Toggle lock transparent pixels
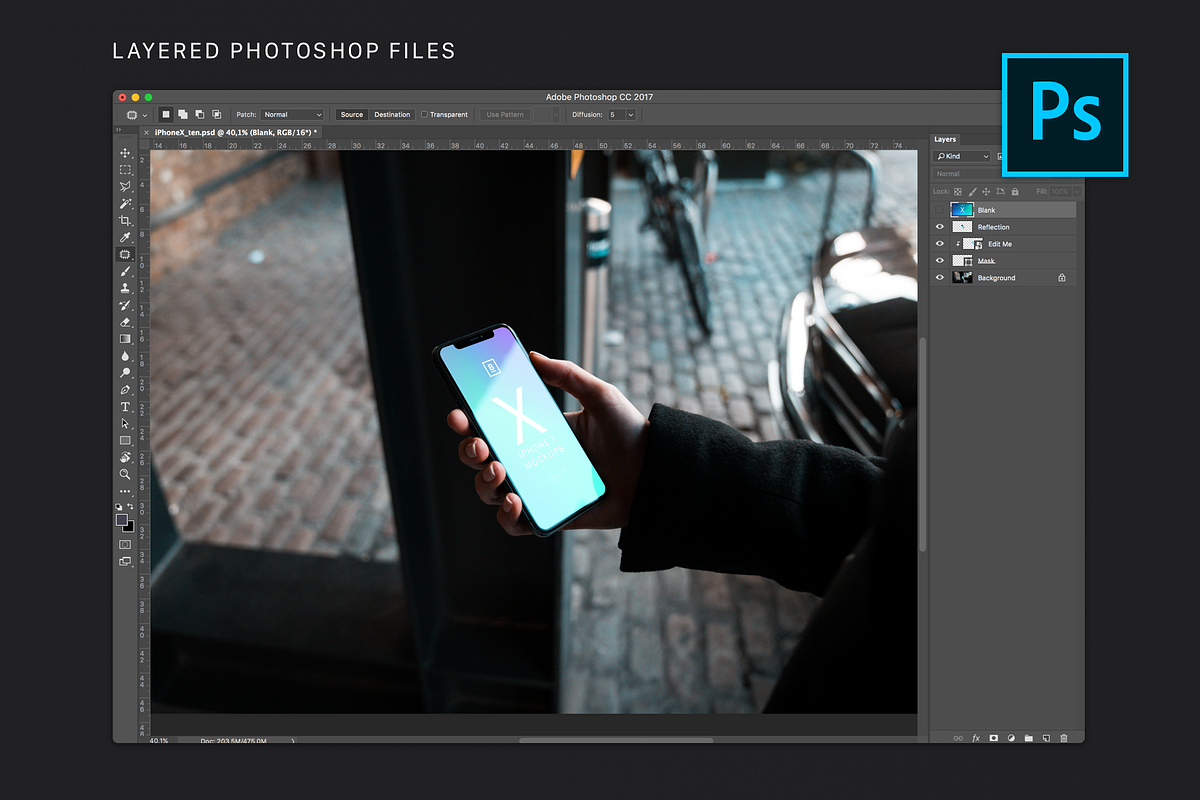 point(958,191)
